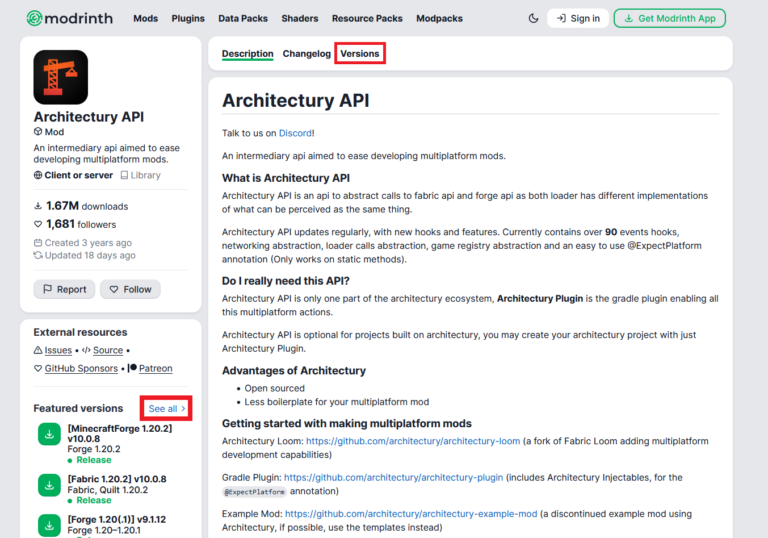Open the Discord link
This screenshot has width=768, height=538.
[x=295, y=132]
